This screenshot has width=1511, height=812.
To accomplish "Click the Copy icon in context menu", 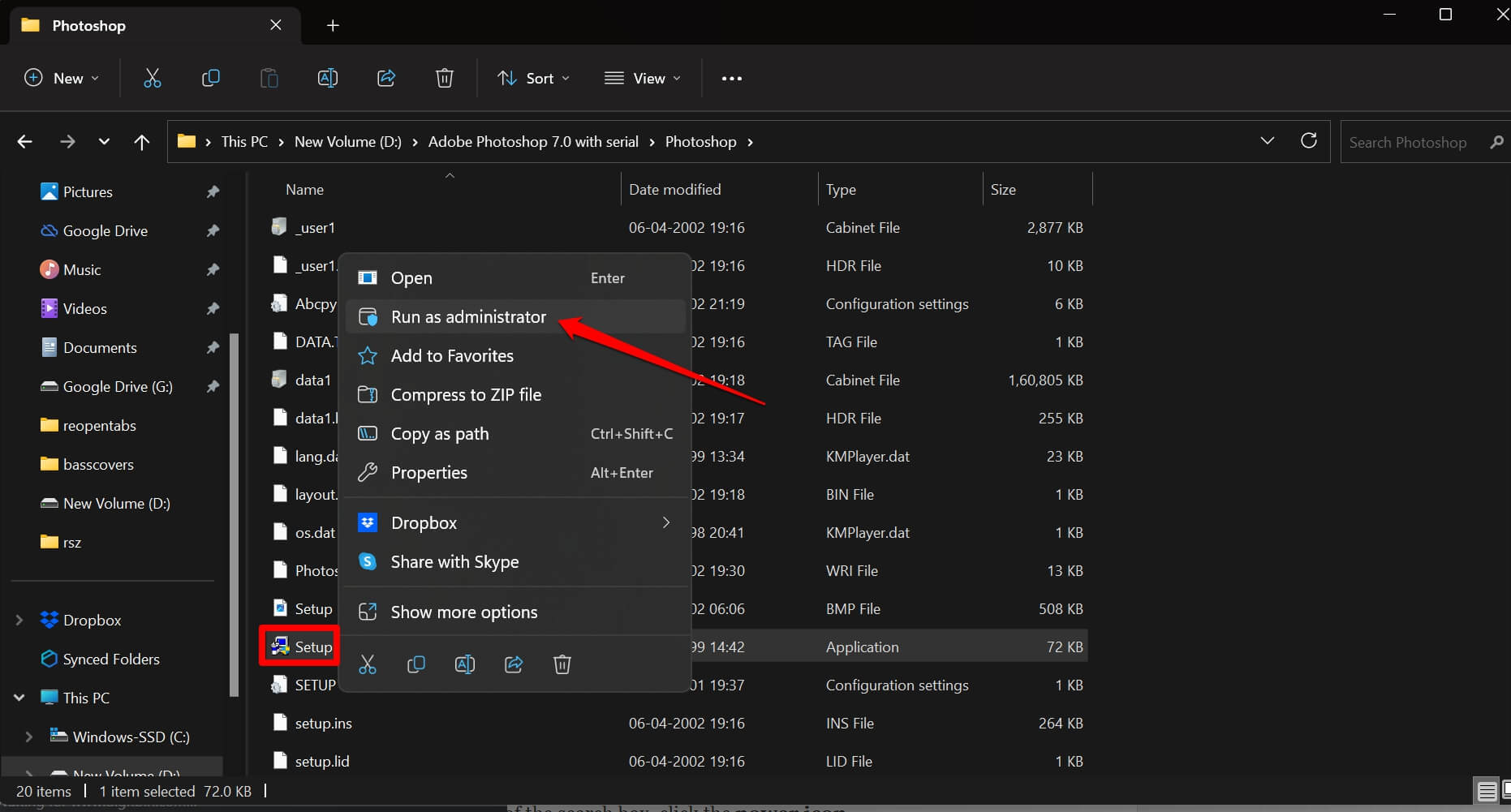I will coord(416,664).
